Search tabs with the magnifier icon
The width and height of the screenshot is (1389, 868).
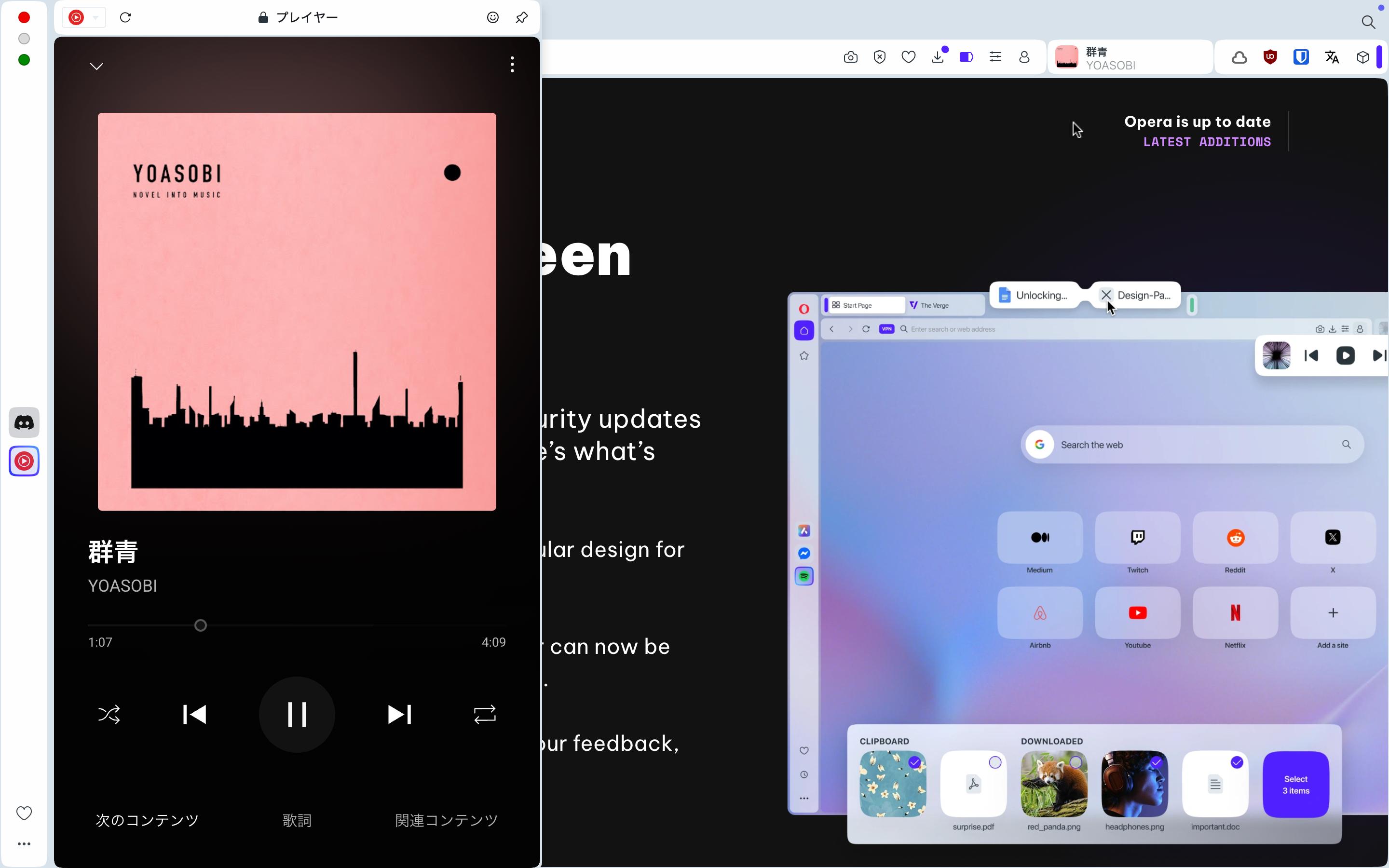1368,22
